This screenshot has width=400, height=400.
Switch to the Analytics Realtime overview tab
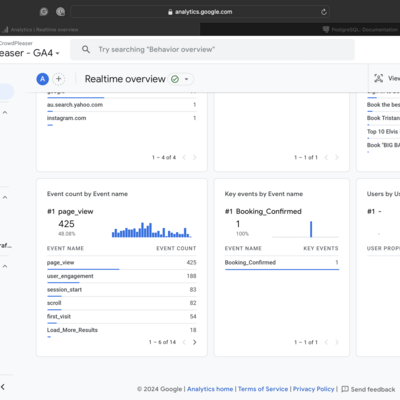click(x=100, y=30)
